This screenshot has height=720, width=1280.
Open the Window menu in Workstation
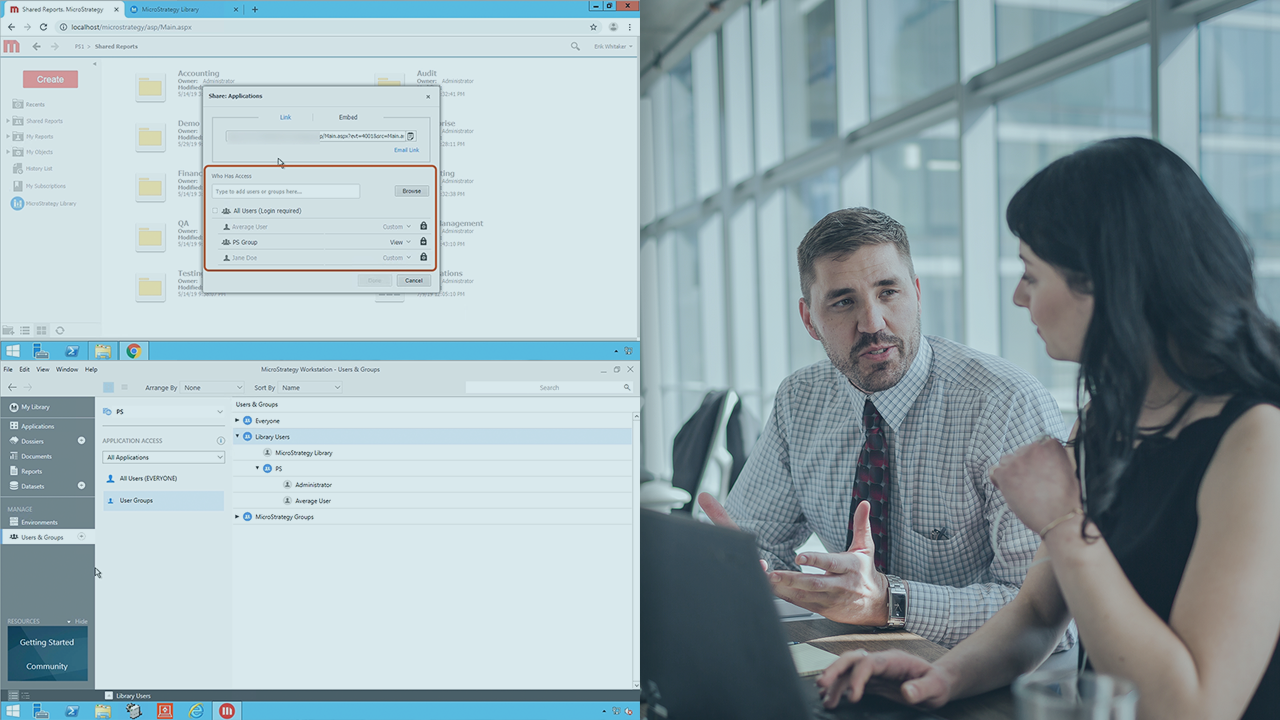coord(67,369)
